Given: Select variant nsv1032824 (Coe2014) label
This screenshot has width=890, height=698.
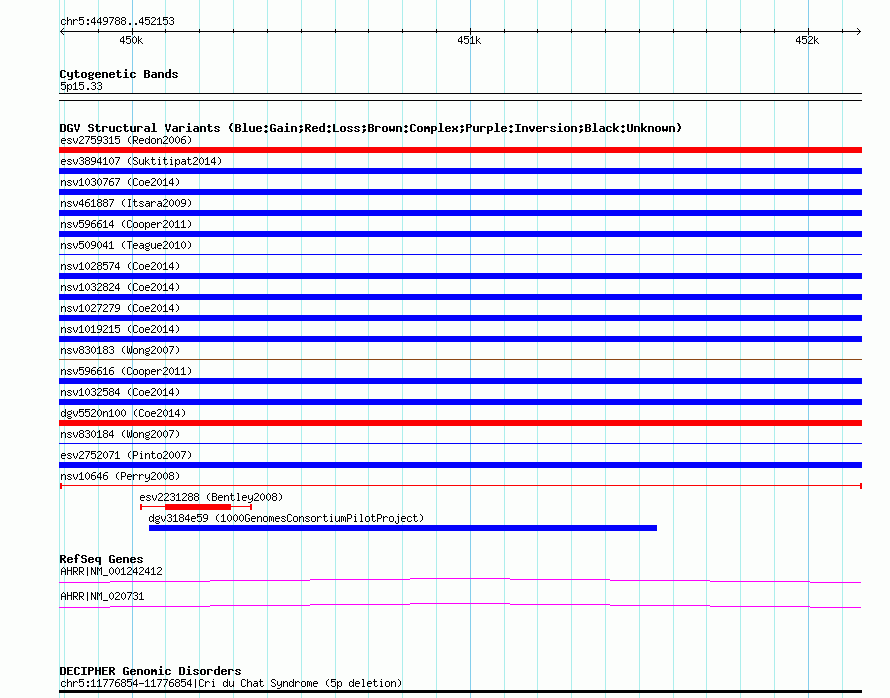Looking at the screenshot, I should (120, 287).
